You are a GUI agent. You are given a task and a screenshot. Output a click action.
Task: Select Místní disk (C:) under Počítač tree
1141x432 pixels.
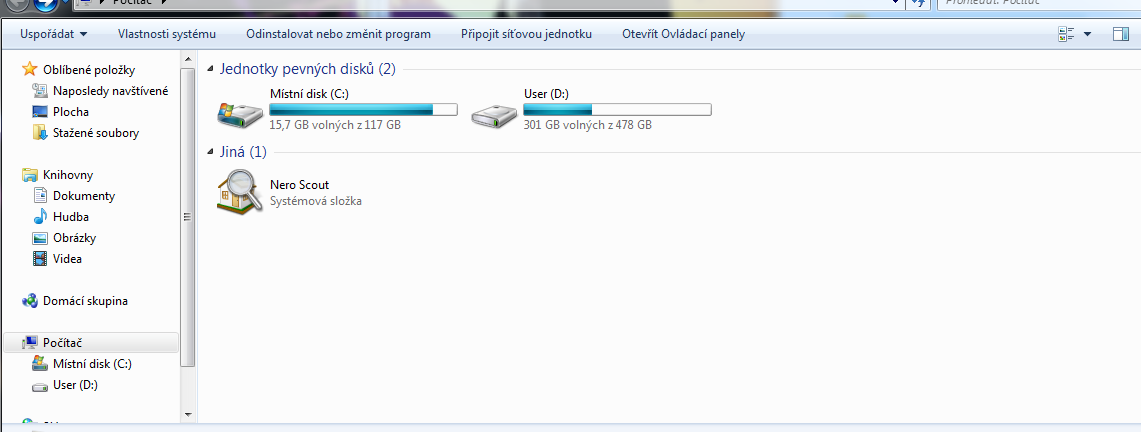[x=82, y=364]
